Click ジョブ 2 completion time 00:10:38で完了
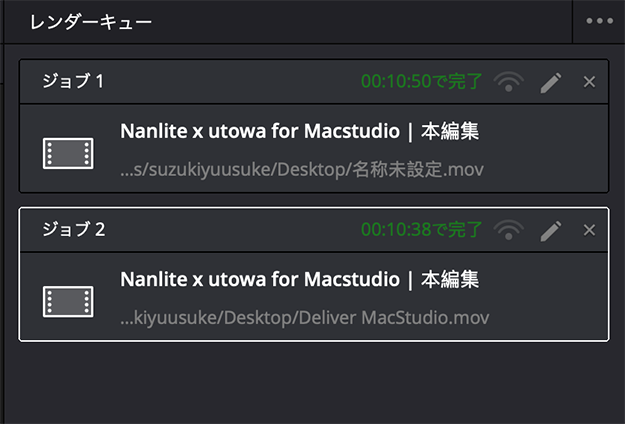This screenshot has width=625, height=424. [421, 230]
